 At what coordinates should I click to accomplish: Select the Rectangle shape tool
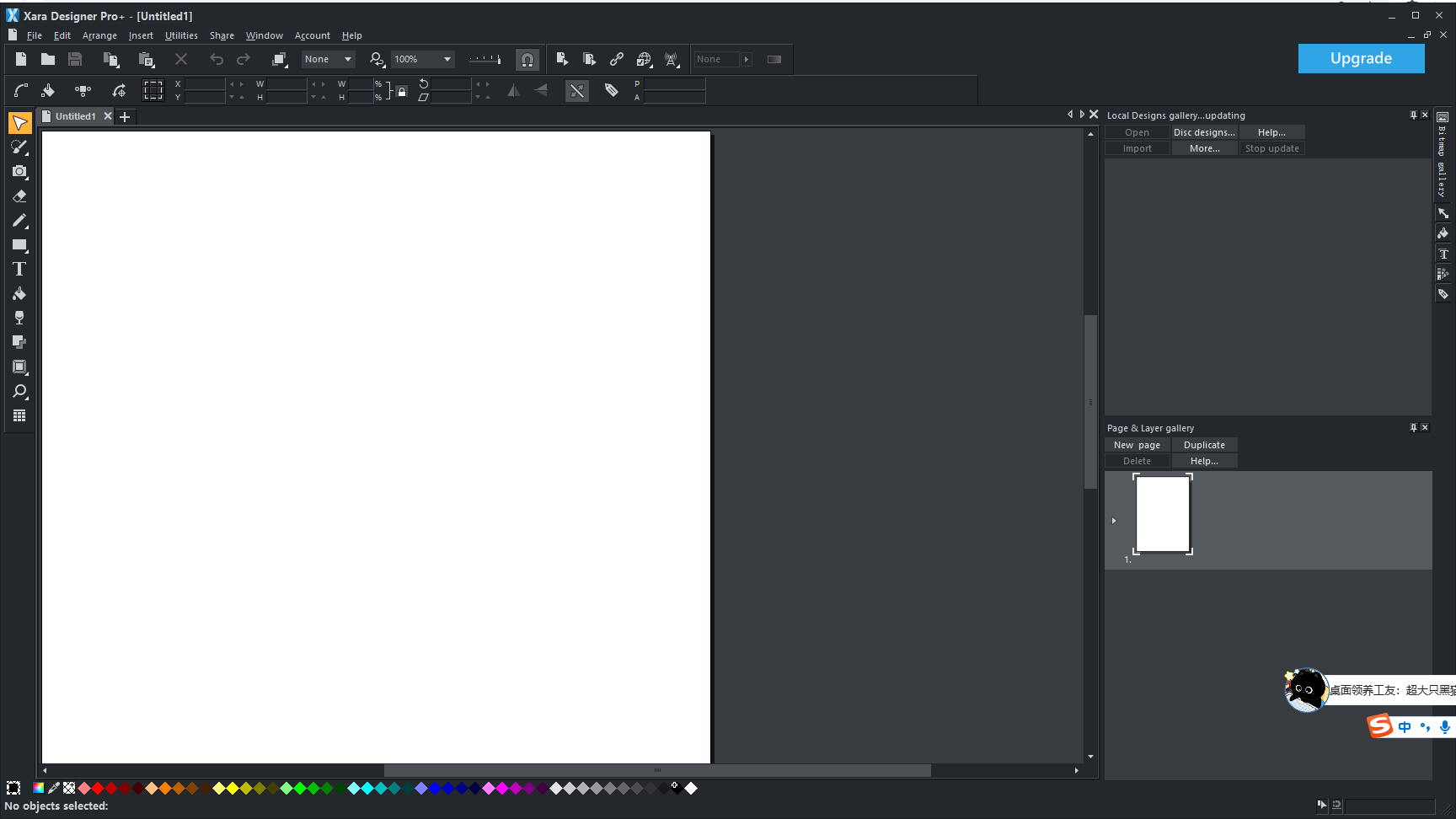19,245
